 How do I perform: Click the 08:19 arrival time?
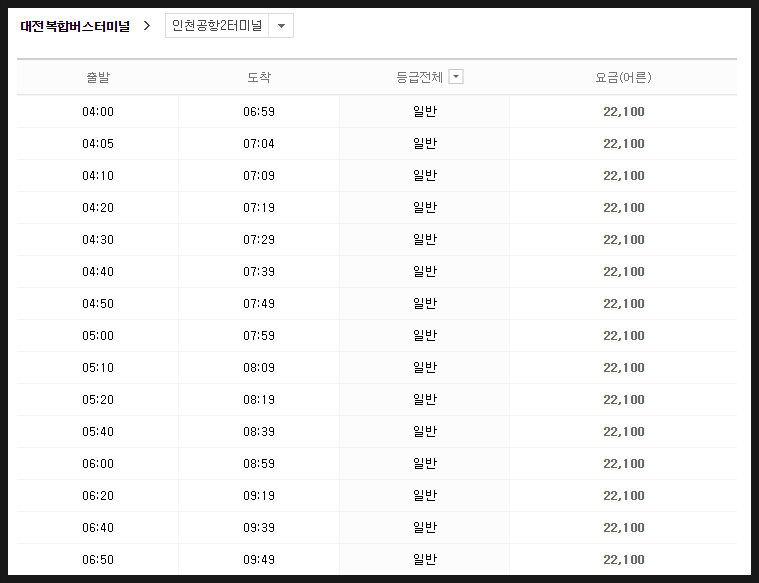[x=259, y=399]
